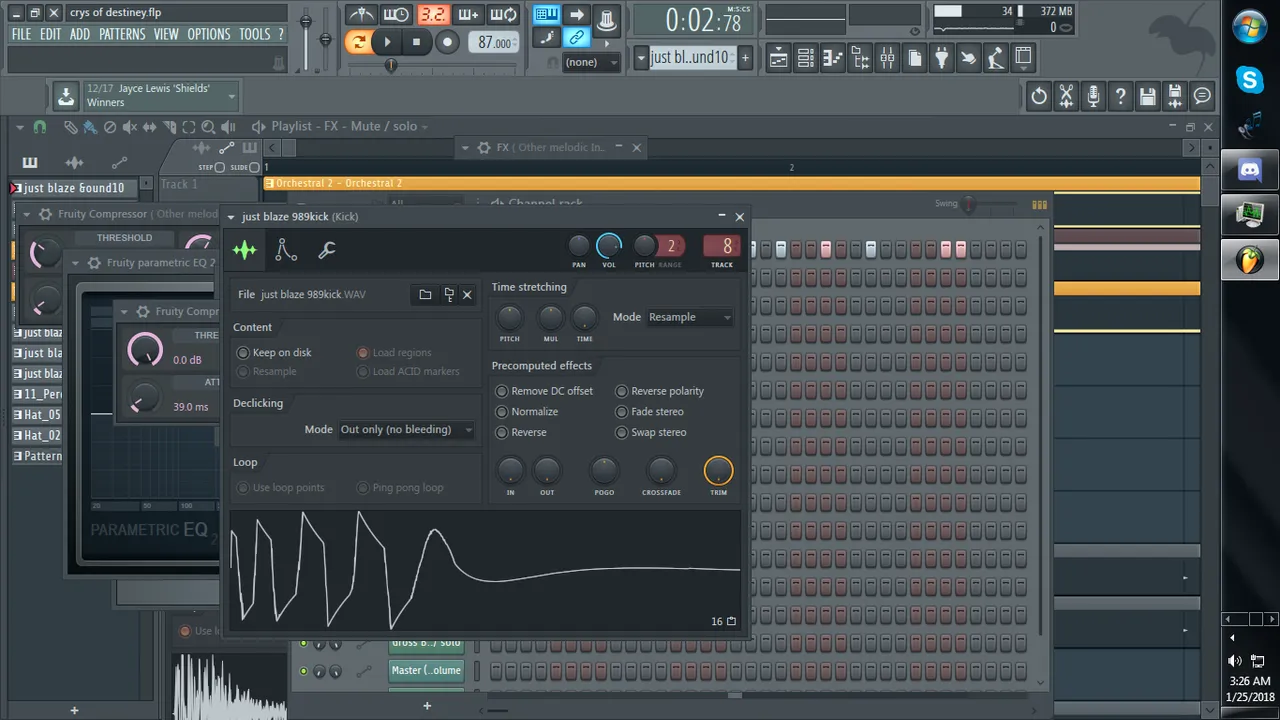Click the Stop button in transport
This screenshot has width=1280, height=720.
tap(416, 42)
